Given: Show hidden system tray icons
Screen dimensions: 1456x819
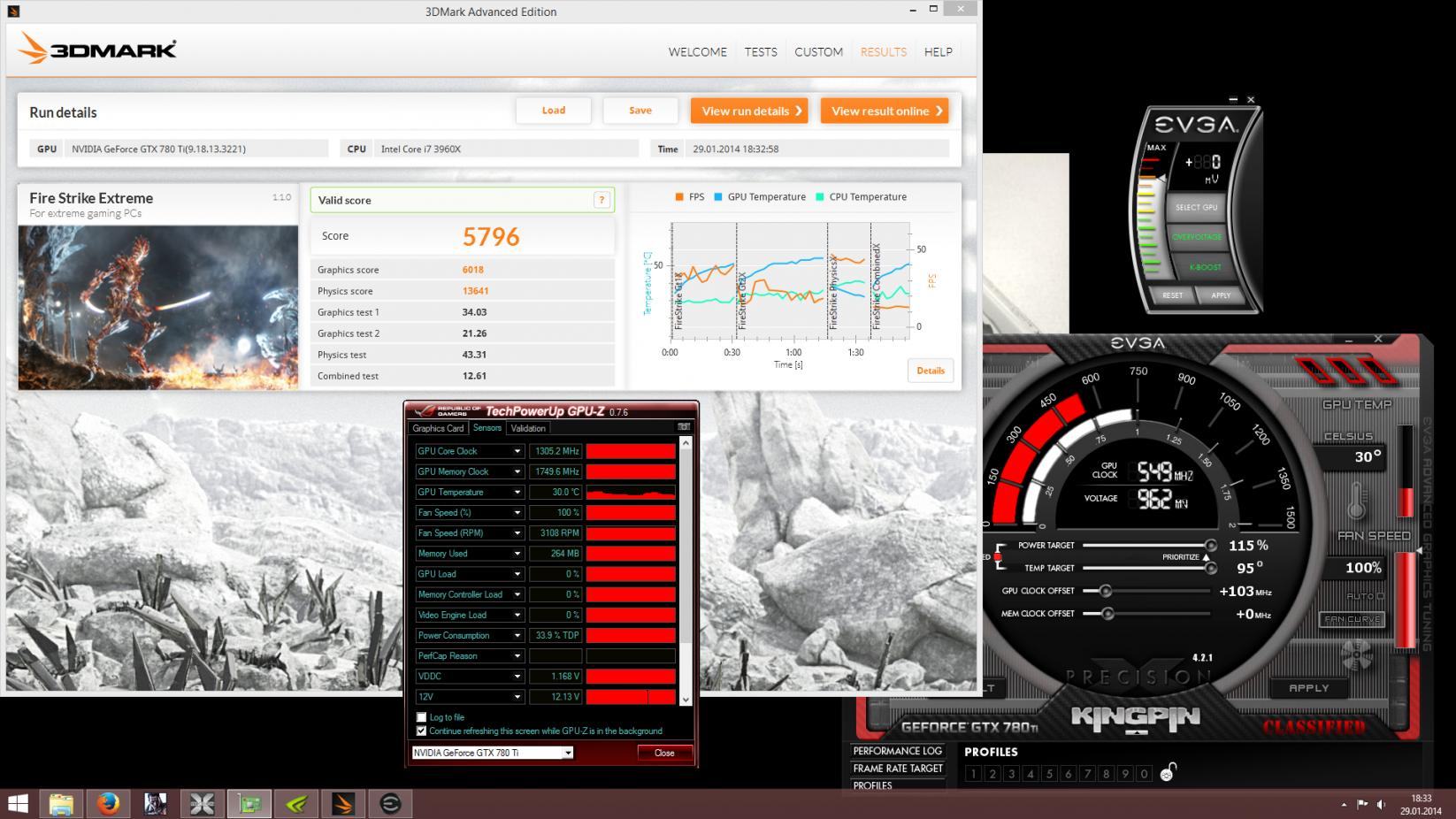Looking at the screenshot, I should [x=1344, y=804].
